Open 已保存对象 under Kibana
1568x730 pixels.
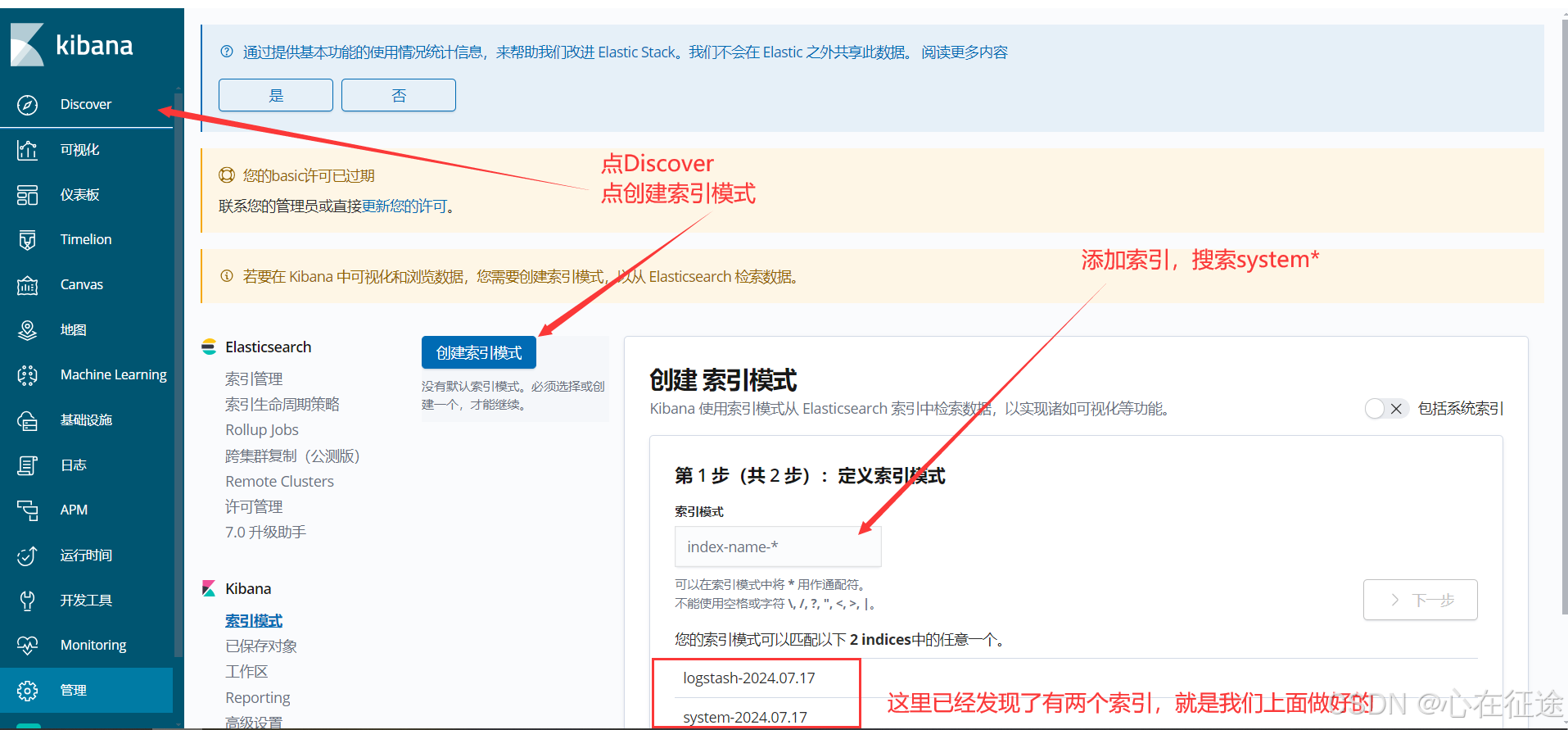pos(261,646)
